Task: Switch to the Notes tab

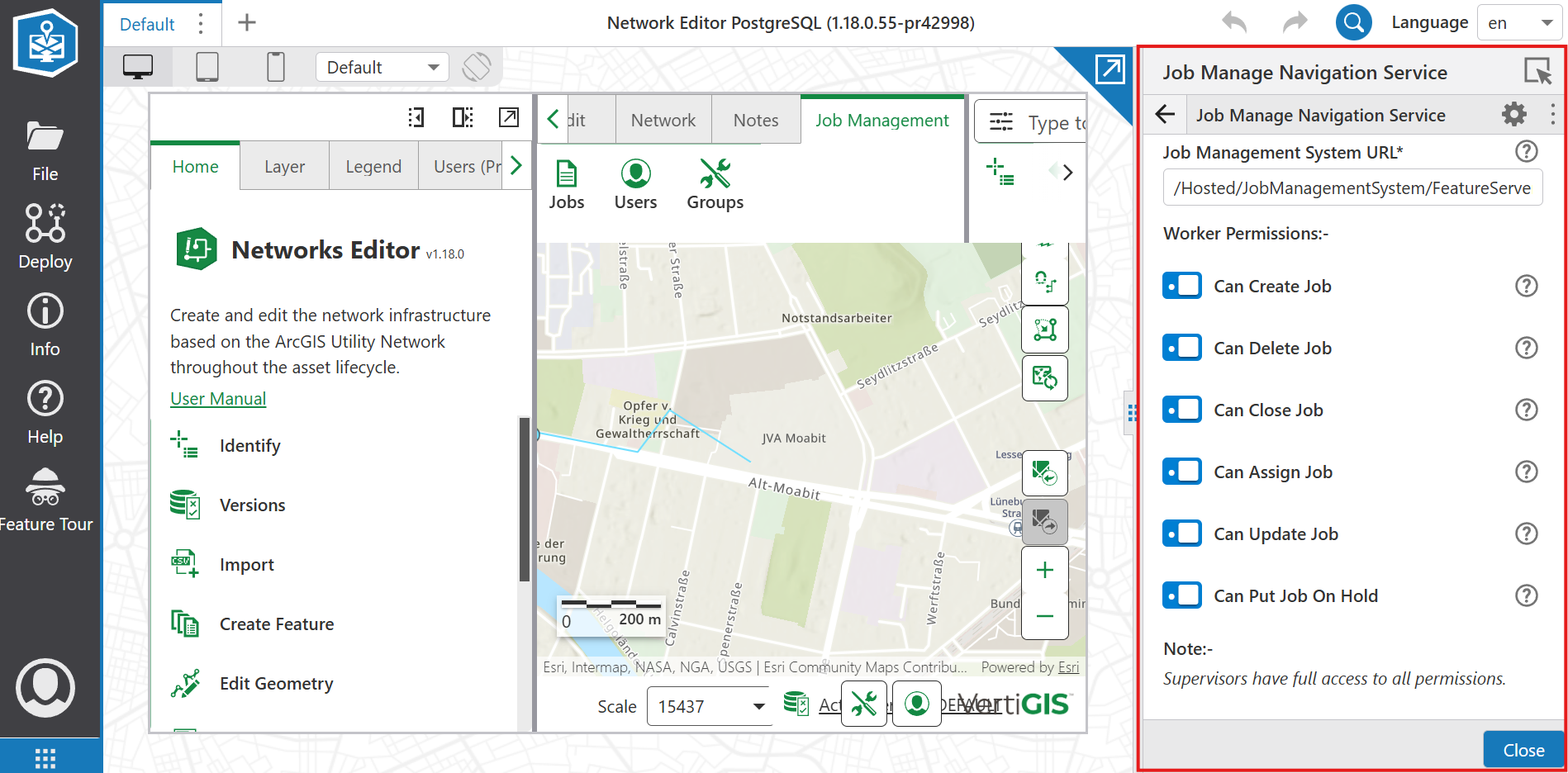Action: (756, 121)
